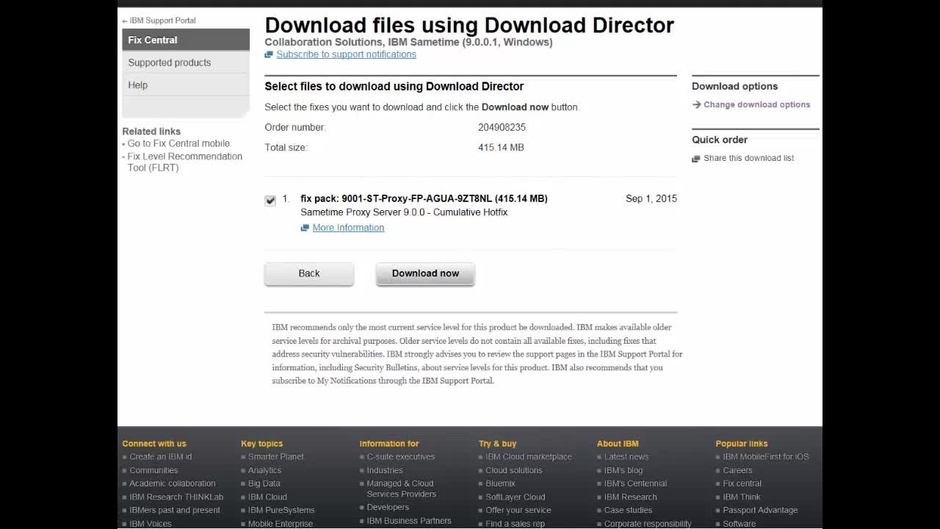Screen dimensions: 940x529
Task: Open Latest news footer link
Action: pyautogui.click(x=626, y=457)
